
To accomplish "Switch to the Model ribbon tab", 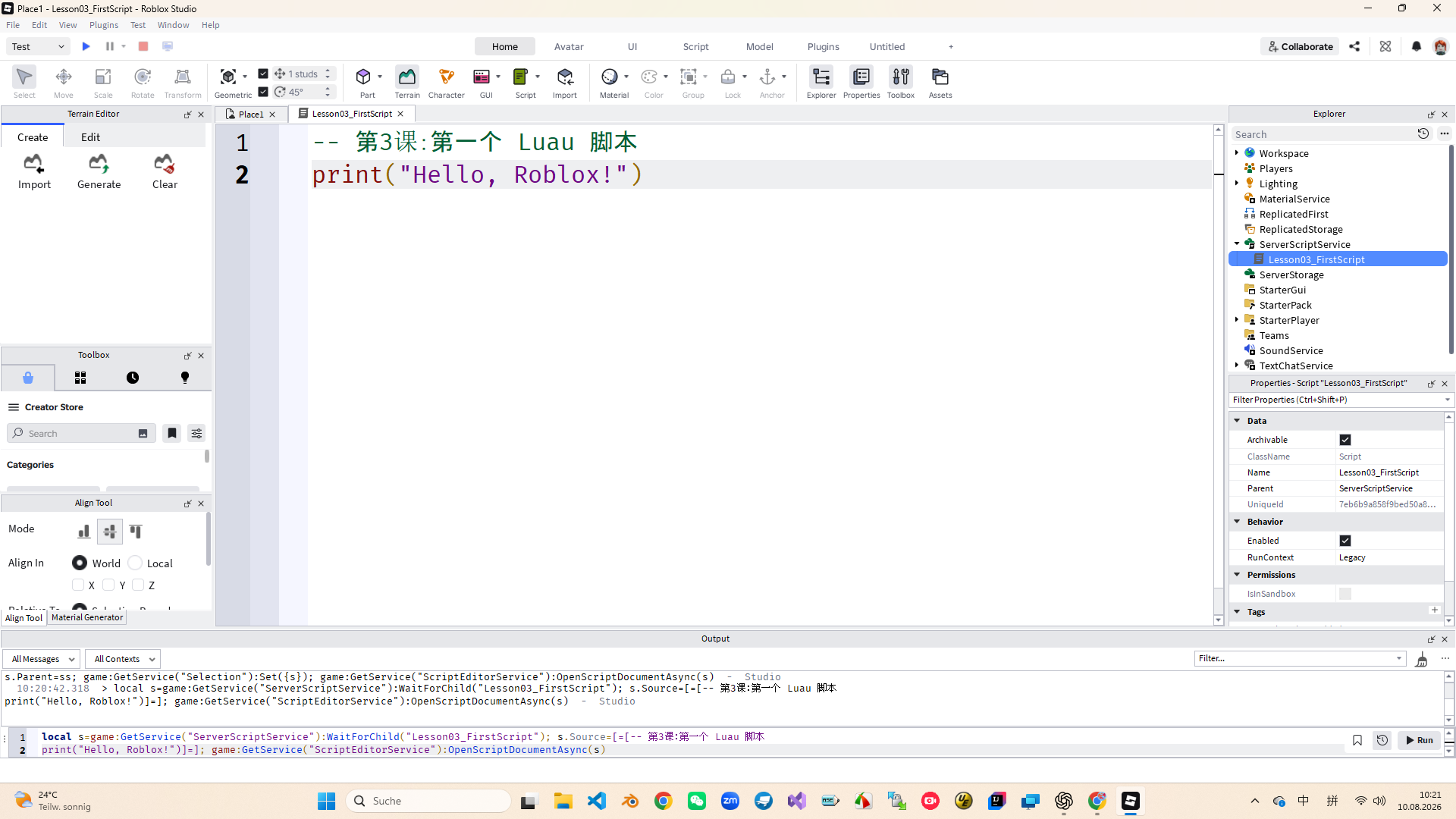I will click(x=759, y=46).
